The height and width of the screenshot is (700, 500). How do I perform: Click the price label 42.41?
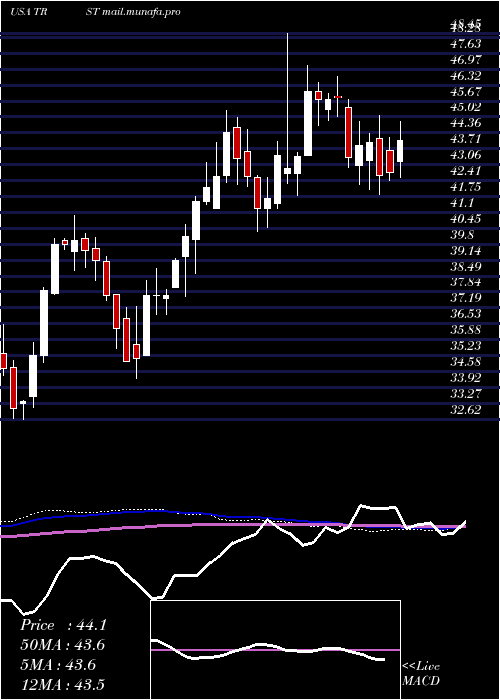[466, 171]
